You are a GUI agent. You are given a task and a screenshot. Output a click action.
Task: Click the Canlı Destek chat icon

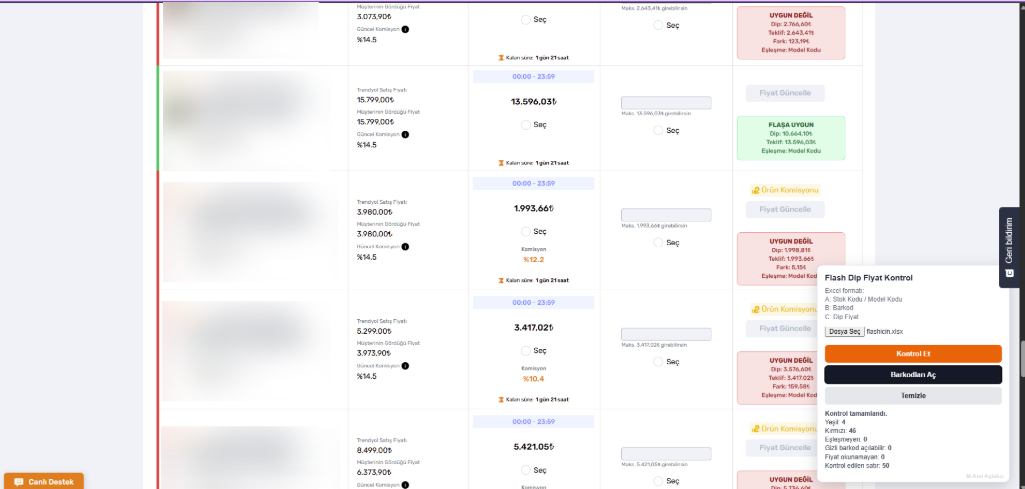pos(18,482)
